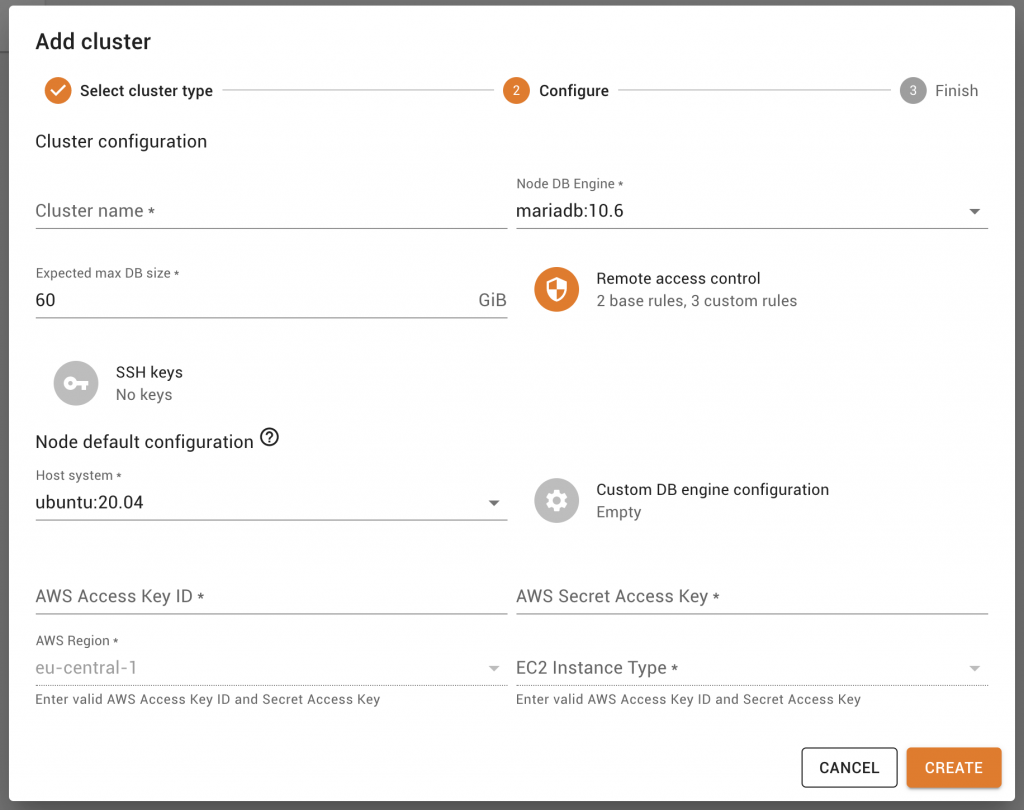Screen dimensions: 1024x810
Task: Focus the Cluster name field
Action: click(x=271, y=211)
